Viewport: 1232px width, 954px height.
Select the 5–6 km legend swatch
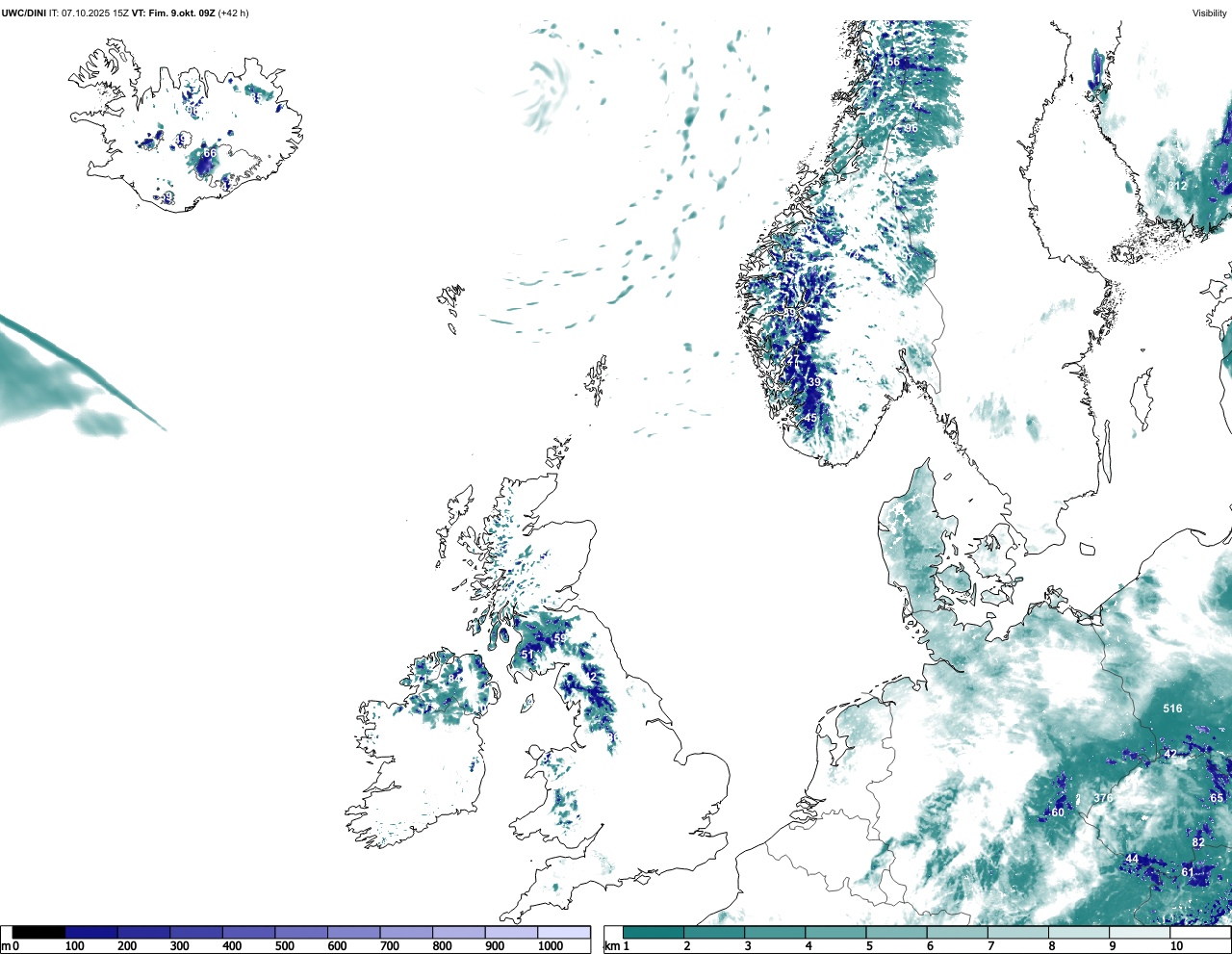(x=897, y=933)
